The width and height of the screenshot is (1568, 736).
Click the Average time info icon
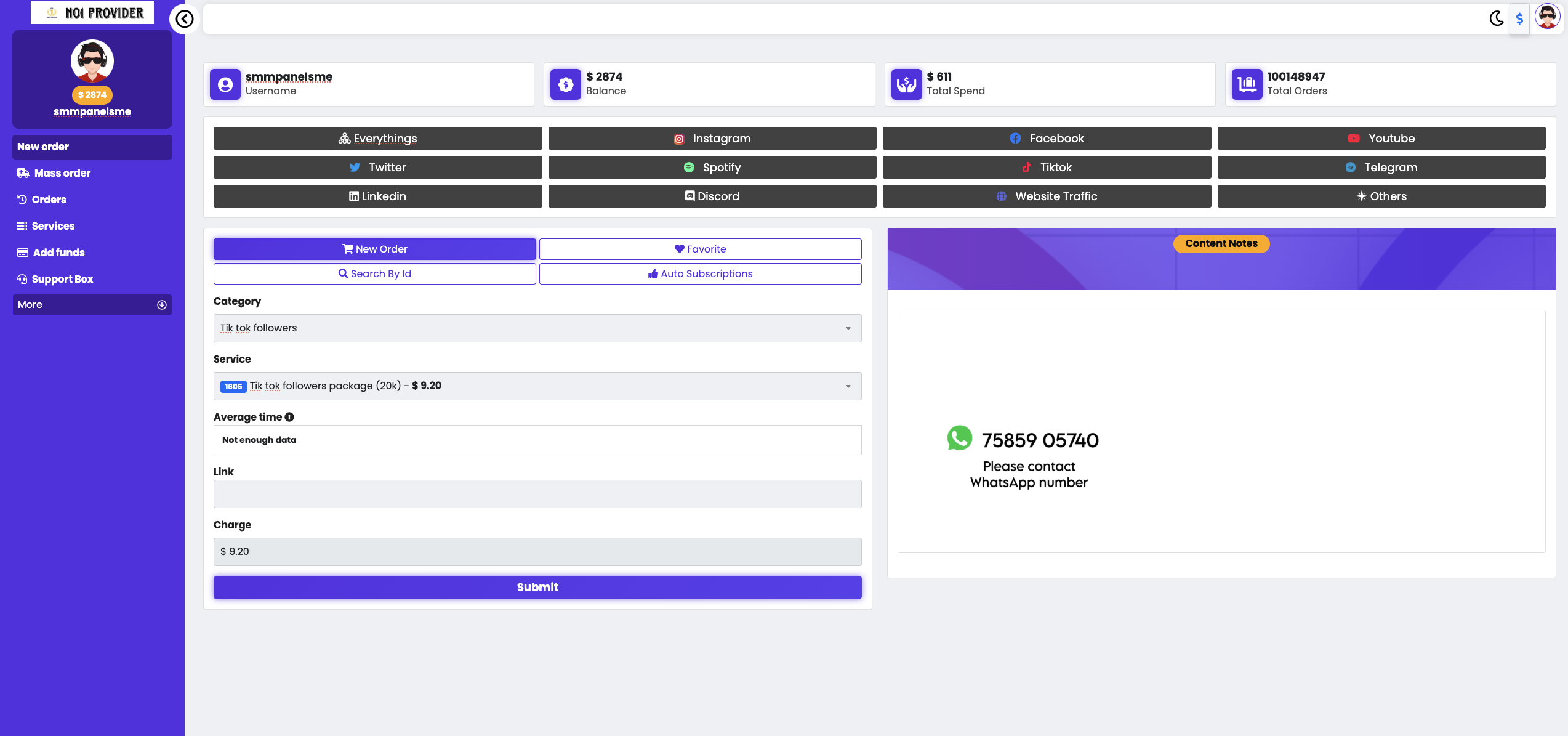289,417
